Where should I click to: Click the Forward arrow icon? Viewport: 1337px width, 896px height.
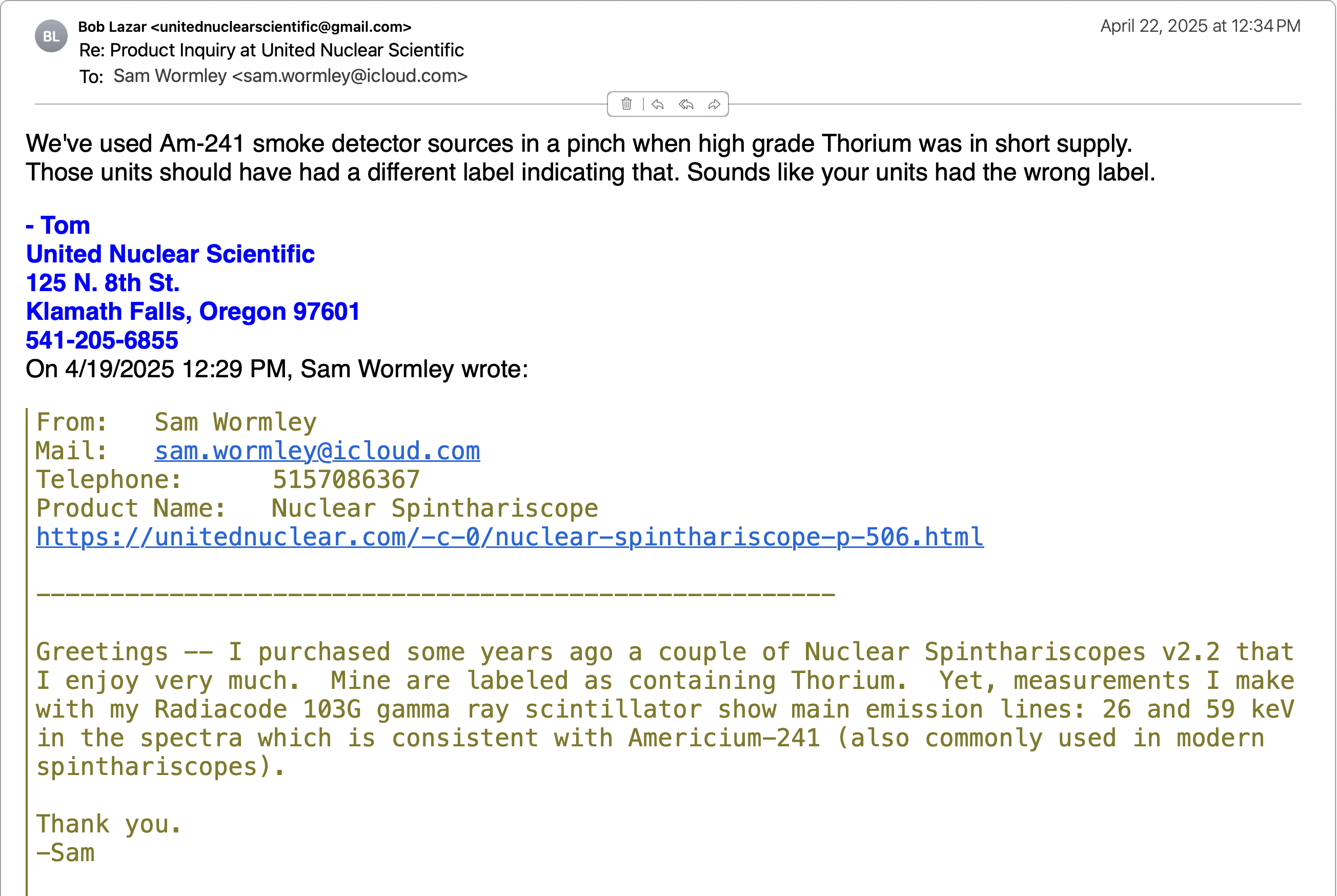(x=714, y=104)
